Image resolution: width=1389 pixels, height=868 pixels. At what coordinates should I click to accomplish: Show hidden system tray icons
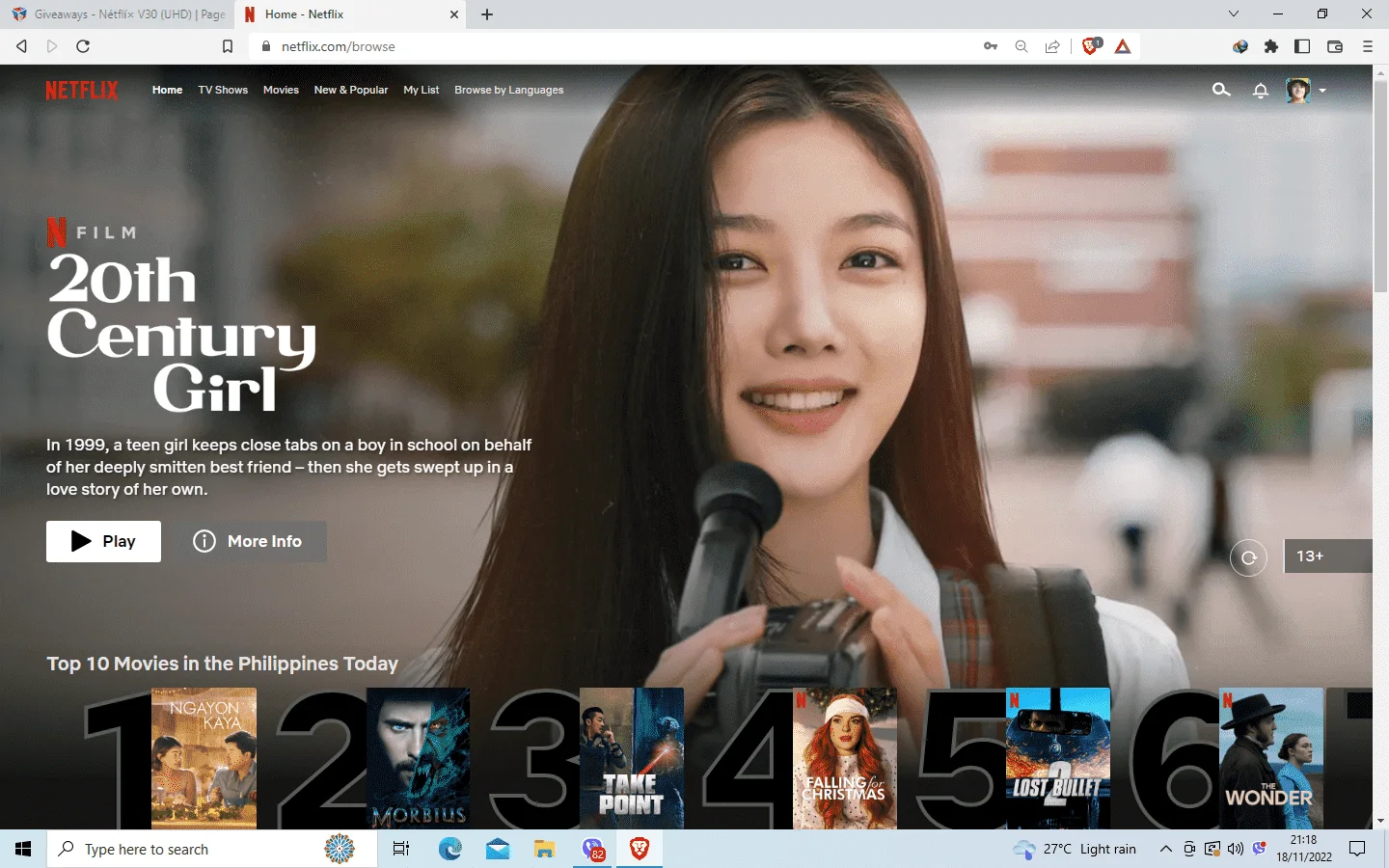point(1165,849)
